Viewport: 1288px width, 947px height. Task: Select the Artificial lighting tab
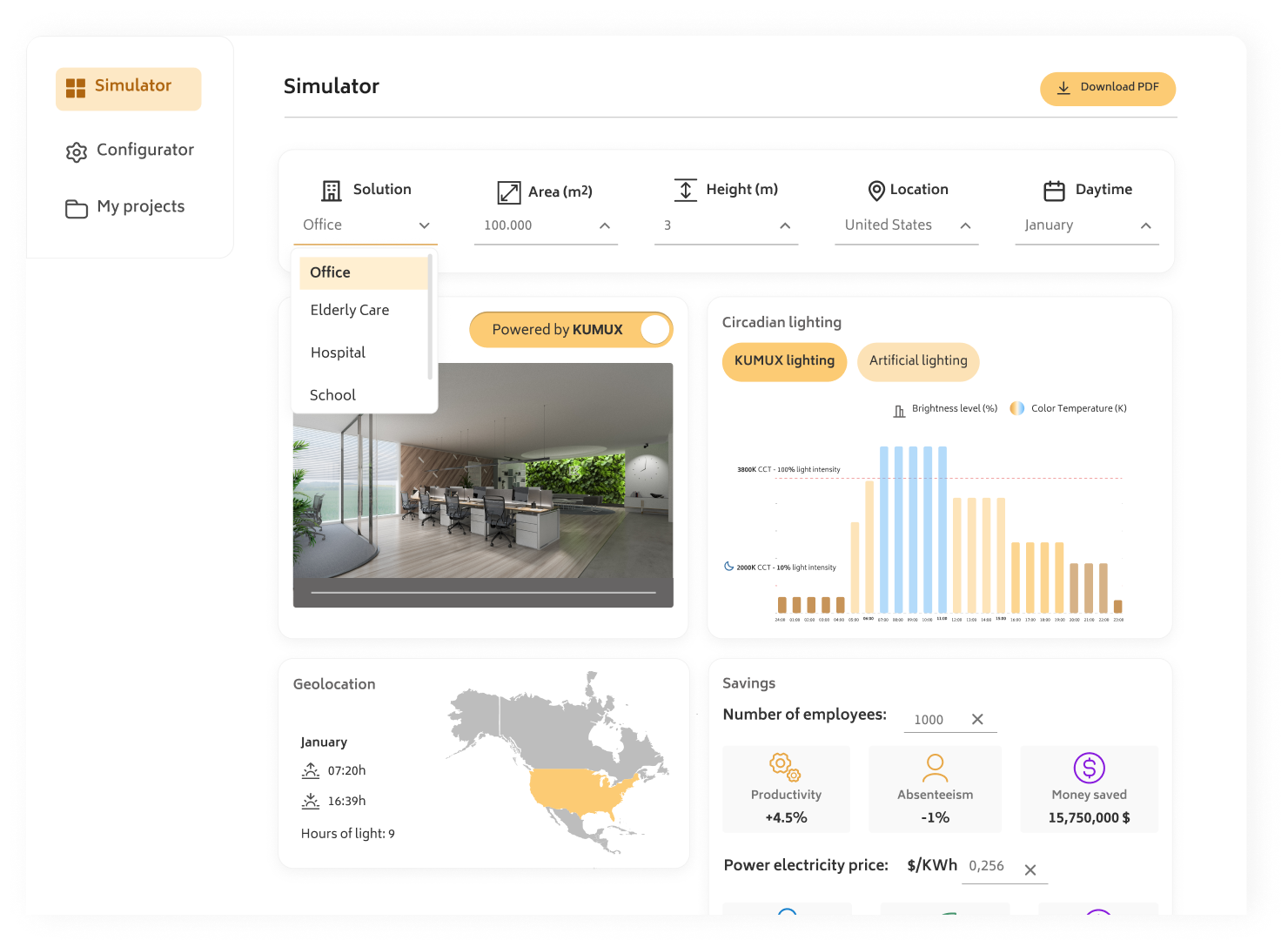pos(918,361)
